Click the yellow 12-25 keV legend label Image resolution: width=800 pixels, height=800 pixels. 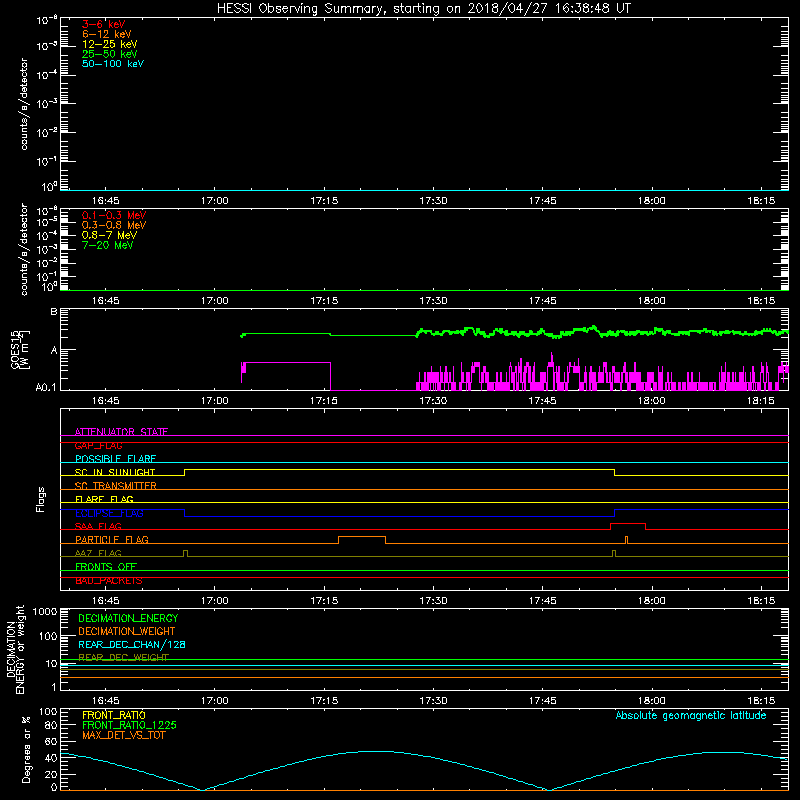click(x=110, y=44)
